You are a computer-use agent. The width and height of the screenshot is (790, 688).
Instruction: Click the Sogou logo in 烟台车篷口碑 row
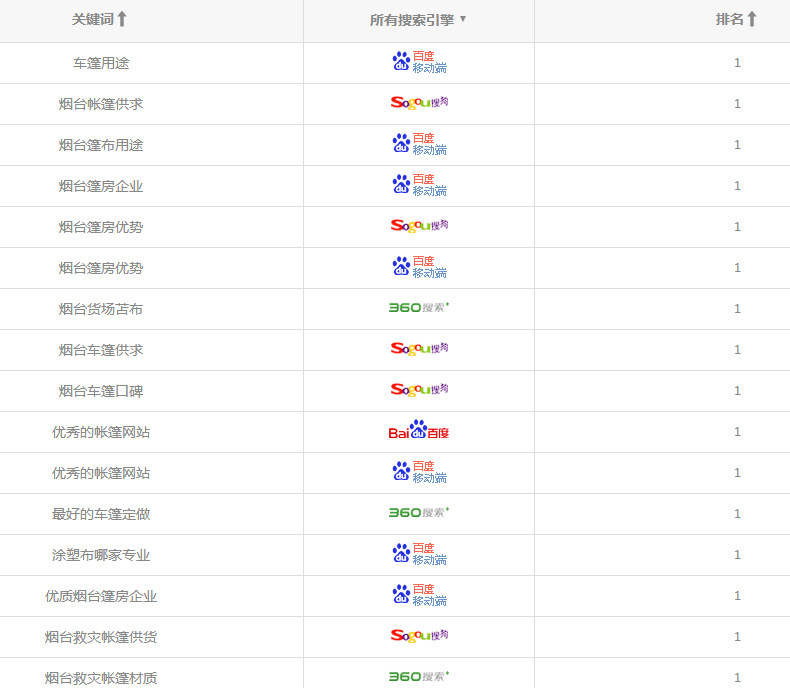click(419, 390)
